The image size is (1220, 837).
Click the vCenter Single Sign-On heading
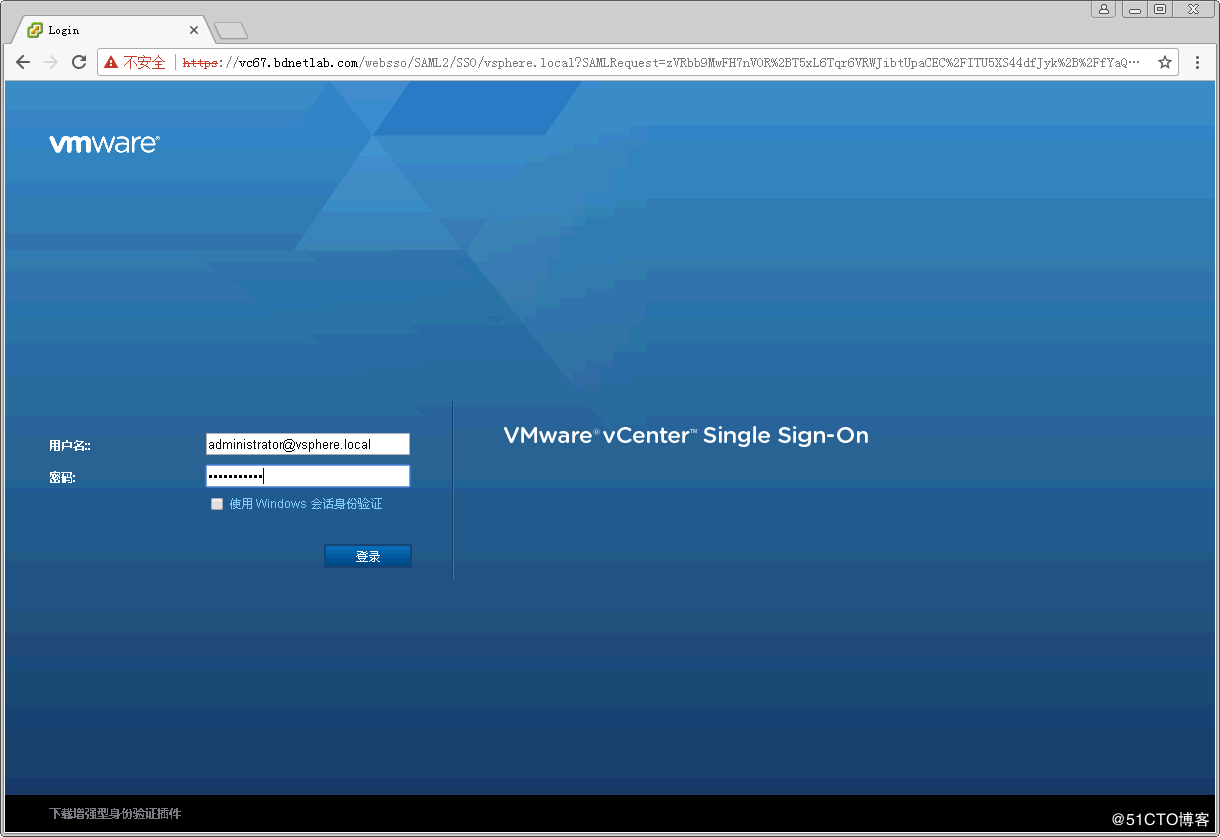[686, 435]
